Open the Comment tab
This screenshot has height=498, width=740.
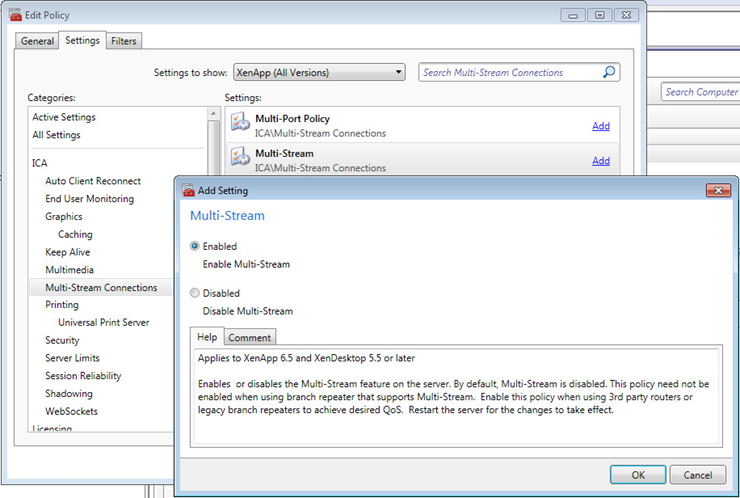250,338
